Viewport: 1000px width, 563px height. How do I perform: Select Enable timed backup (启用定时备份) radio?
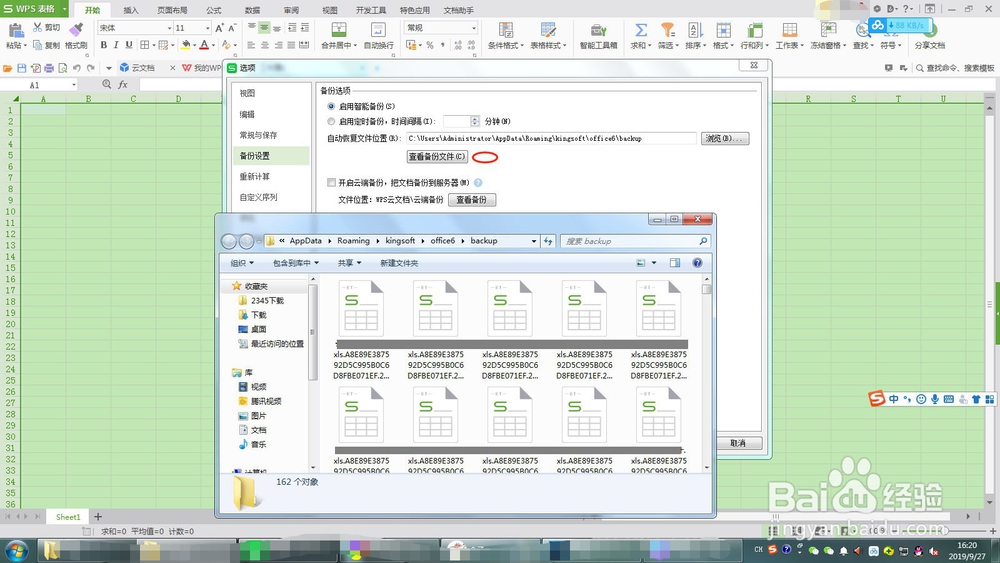[x=331, y=121]
